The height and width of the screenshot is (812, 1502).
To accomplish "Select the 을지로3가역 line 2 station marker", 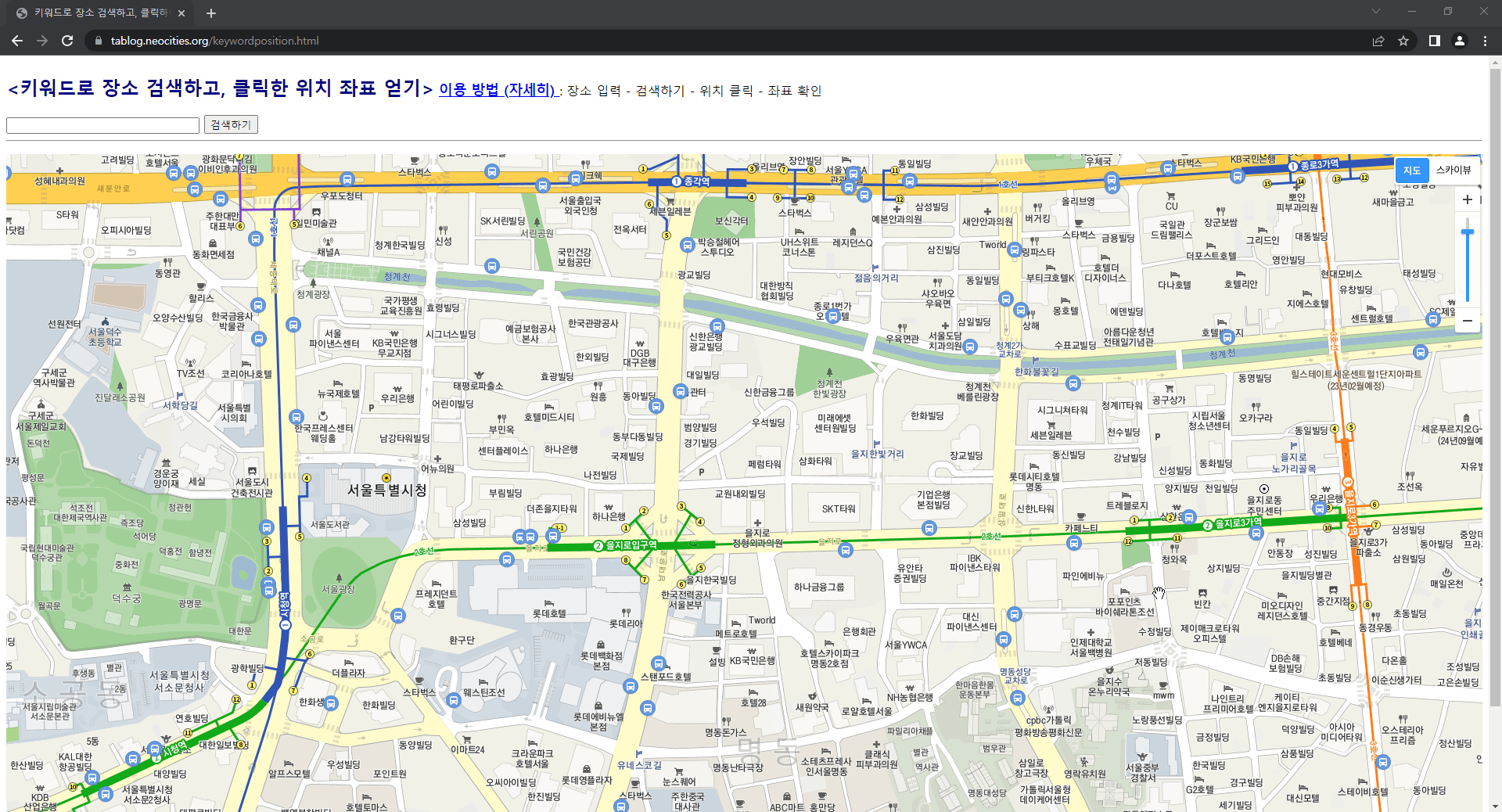I will click(x=1234, y=524).
